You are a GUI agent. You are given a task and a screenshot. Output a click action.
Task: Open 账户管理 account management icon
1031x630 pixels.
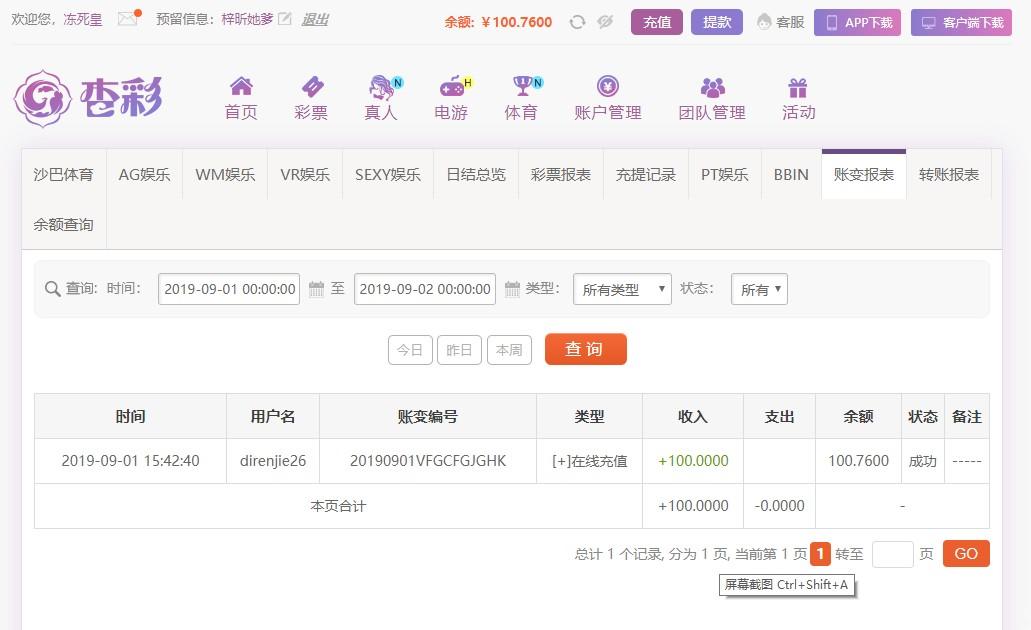(608, 88)
